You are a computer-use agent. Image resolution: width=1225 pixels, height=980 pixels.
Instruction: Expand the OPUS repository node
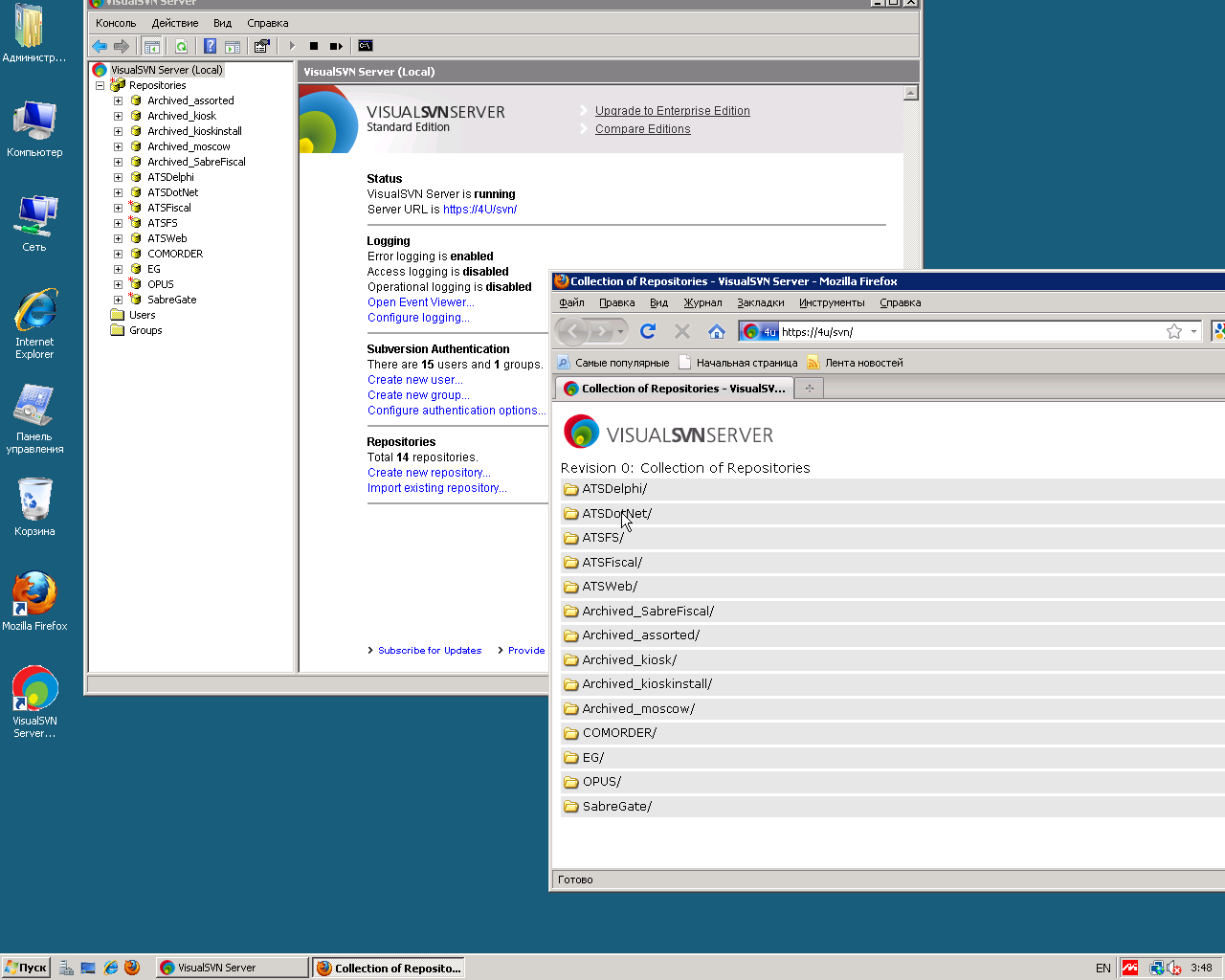pyautogui.click(x=118, y=284)
